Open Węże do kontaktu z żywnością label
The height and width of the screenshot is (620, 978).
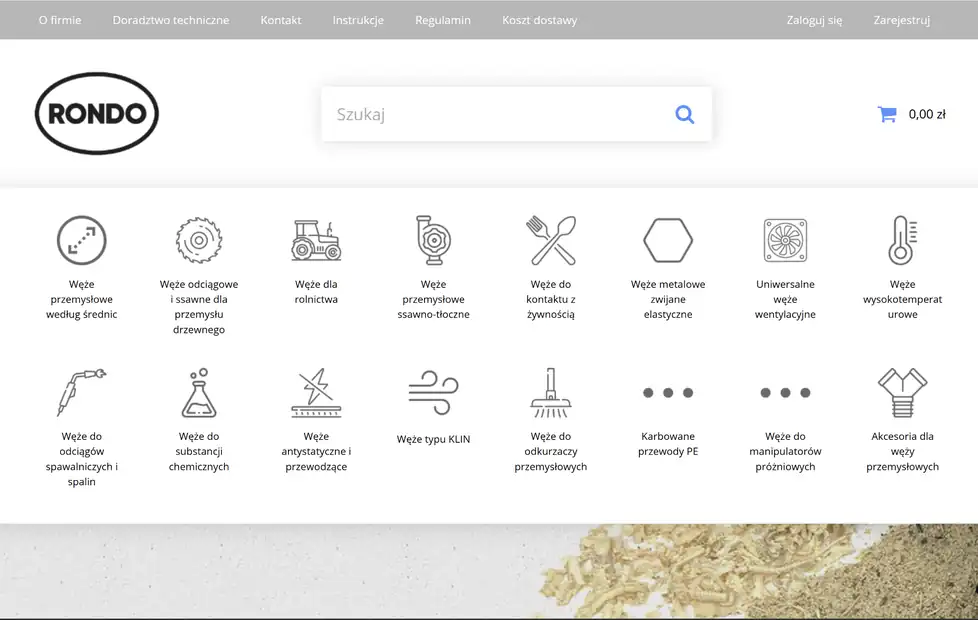pos(551,299)
